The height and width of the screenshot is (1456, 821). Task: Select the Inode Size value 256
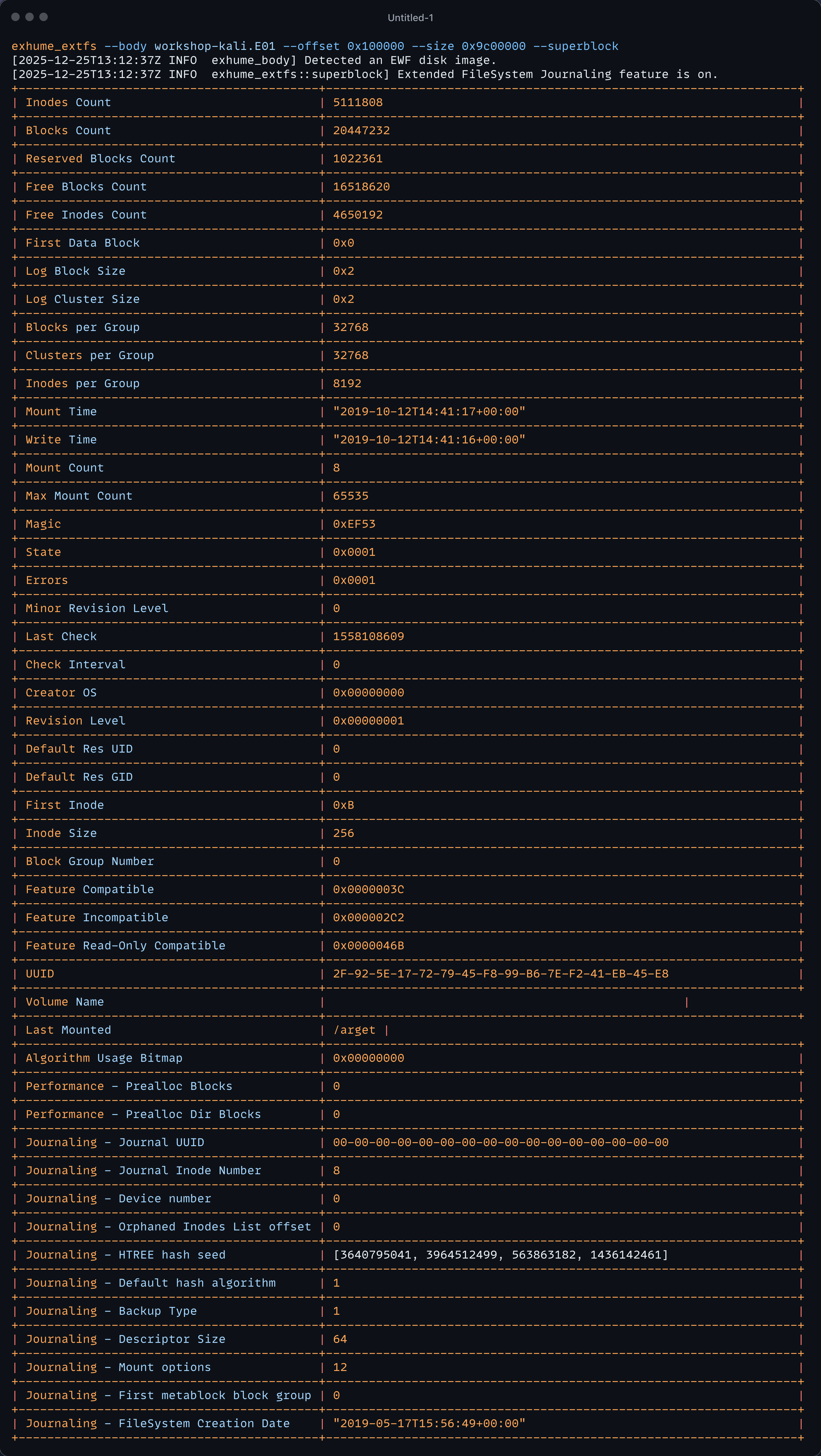click(x=343, y=832)
